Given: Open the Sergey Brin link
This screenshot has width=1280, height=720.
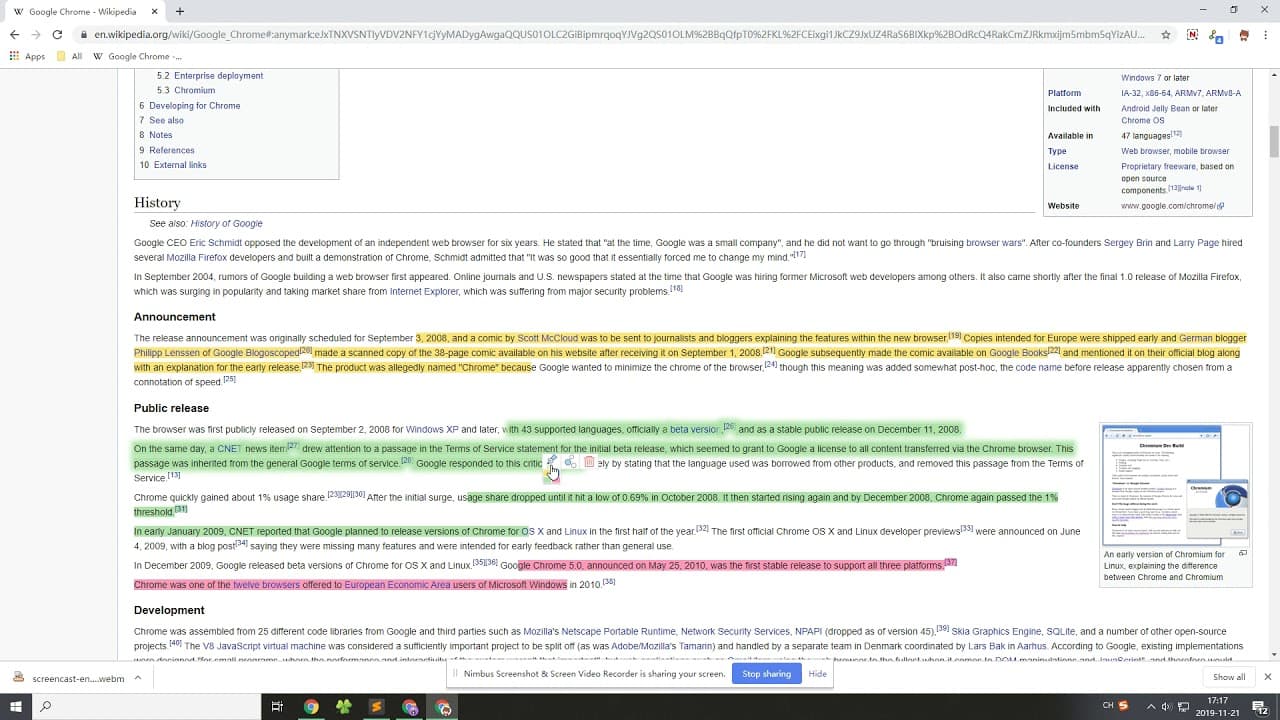Looking at the screenshot, I should click(1128, 243).
